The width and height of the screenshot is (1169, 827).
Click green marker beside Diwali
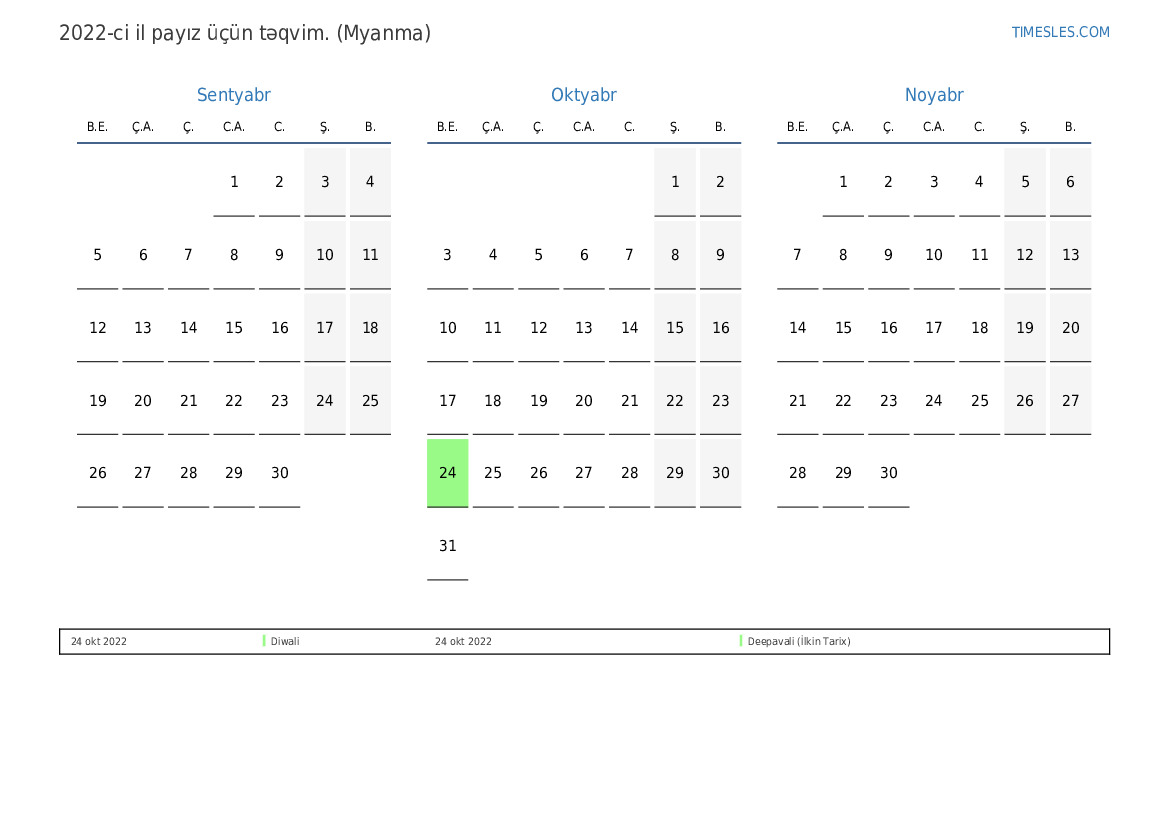pos(264,641)
